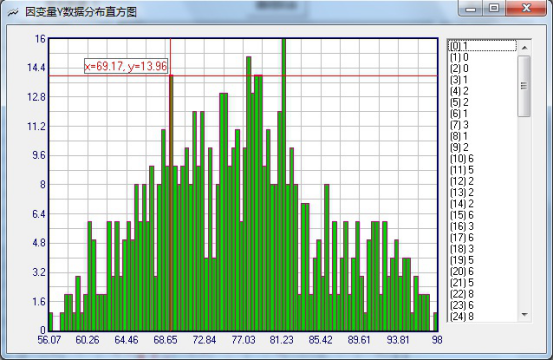This screenshot has width=553, height=360.
Task: Select list item "(14) 2"
Action: (482, 204)
